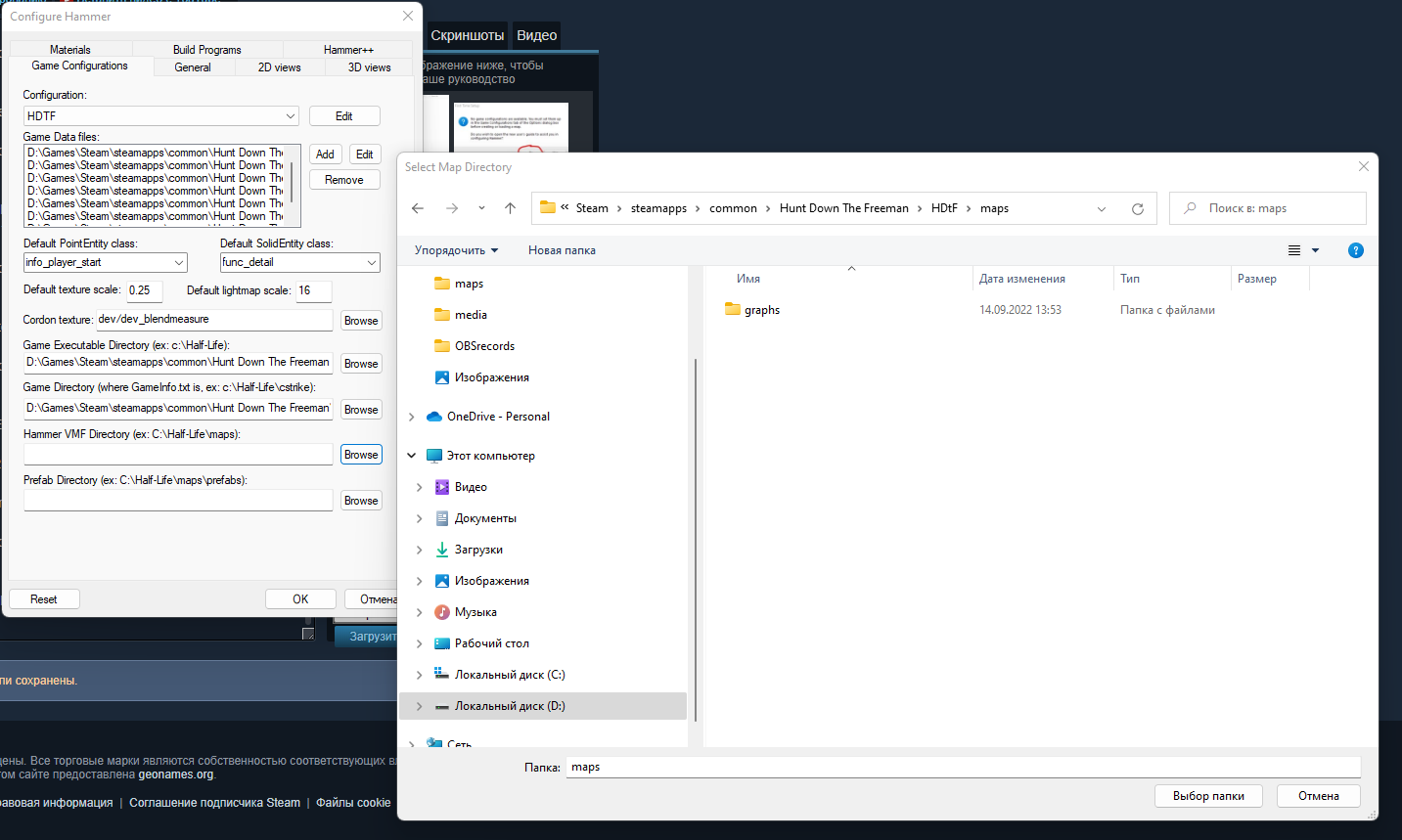Go back in Select Map Directory dialog

[418, 208]
